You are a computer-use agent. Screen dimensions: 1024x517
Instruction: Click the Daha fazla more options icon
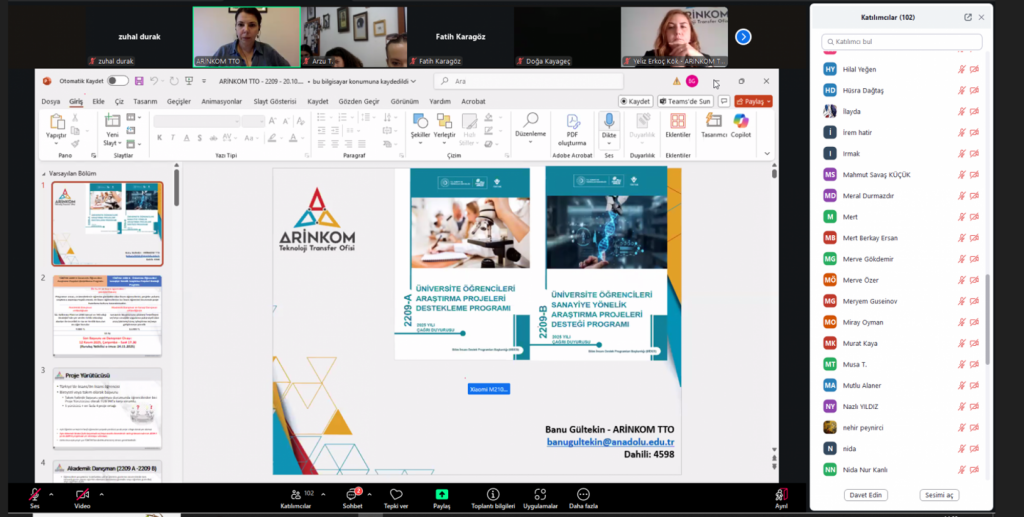[583, 495]
